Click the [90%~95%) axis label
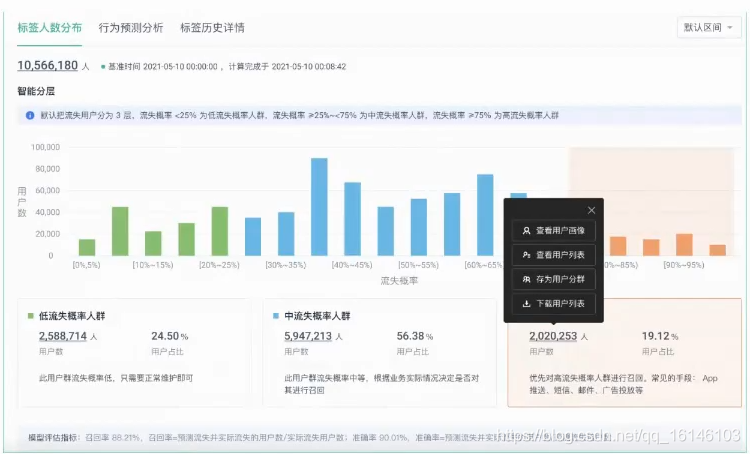 (x=684, y=265)
